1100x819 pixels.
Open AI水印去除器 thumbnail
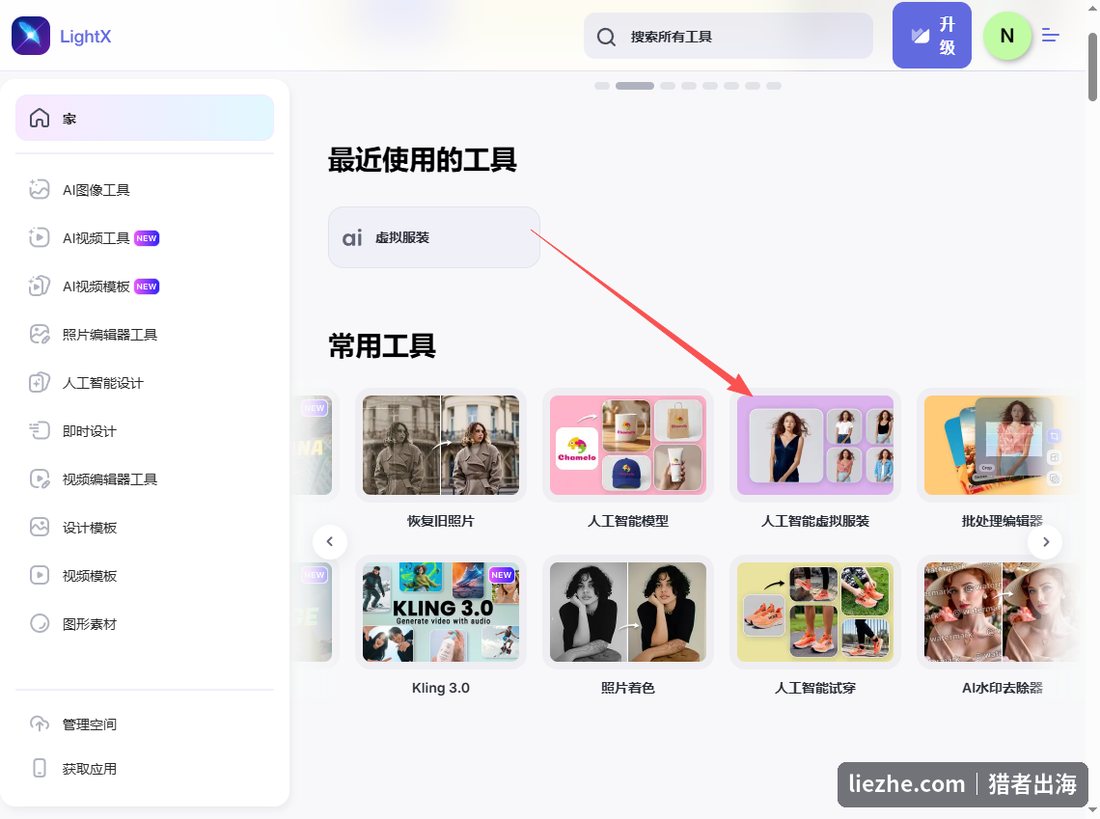[x=1002, y=612]
